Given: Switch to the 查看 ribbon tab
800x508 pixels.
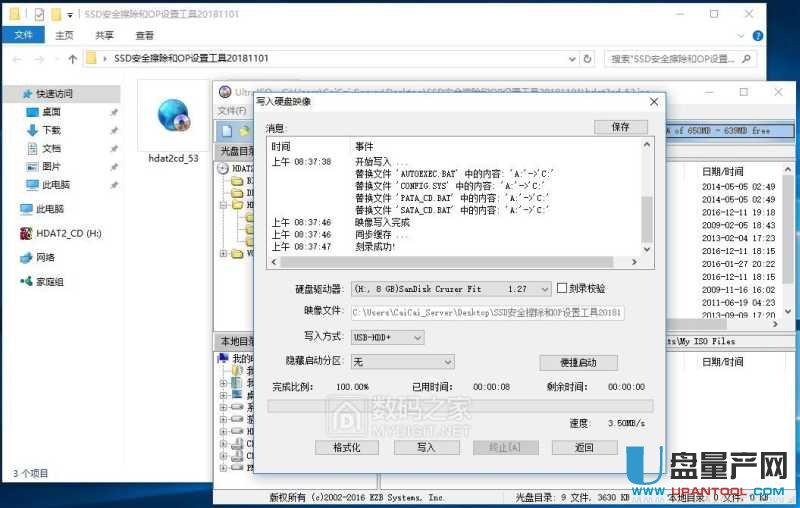Looking at the screenshot, I should 145,35.
